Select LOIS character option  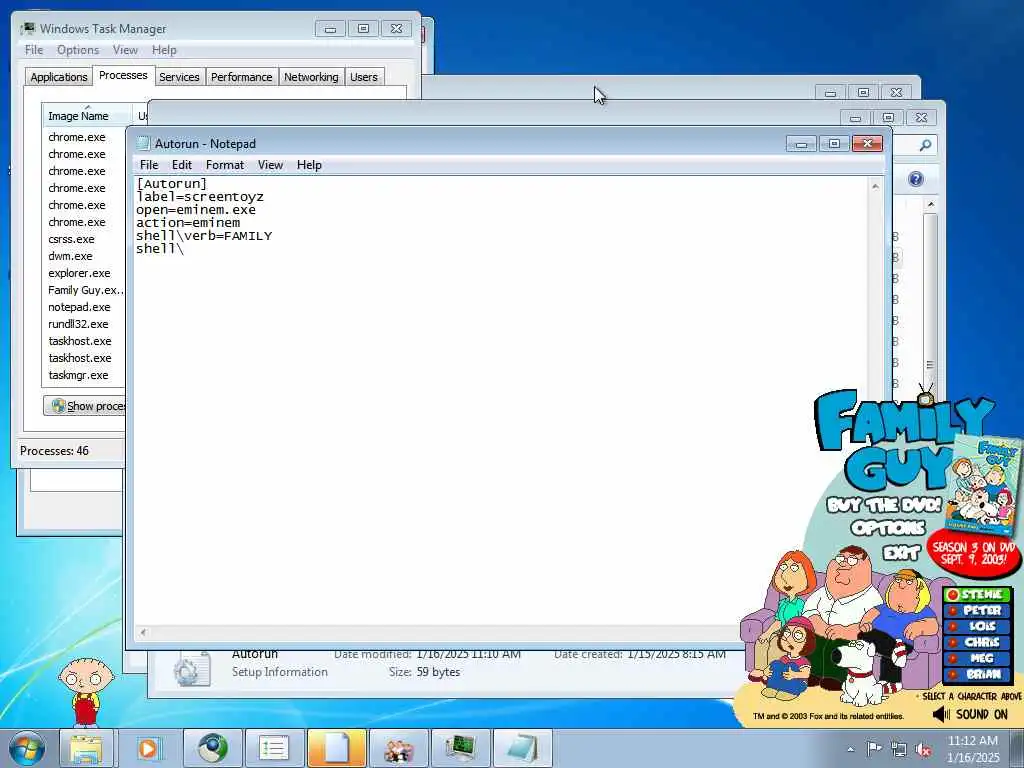pyautogui.click(x=978, y=626)
